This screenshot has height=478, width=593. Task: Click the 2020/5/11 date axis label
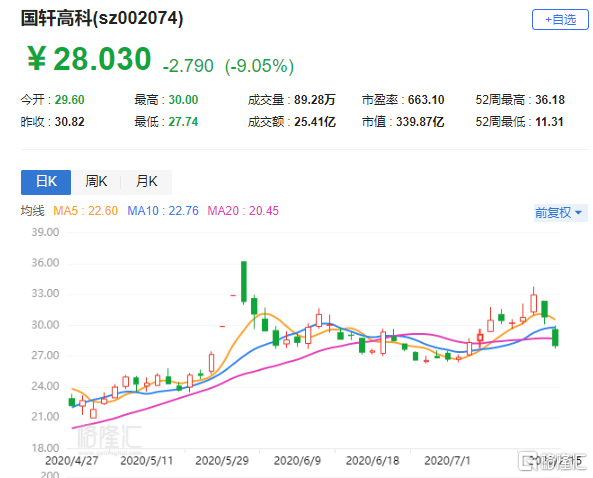tap(146, 461)
